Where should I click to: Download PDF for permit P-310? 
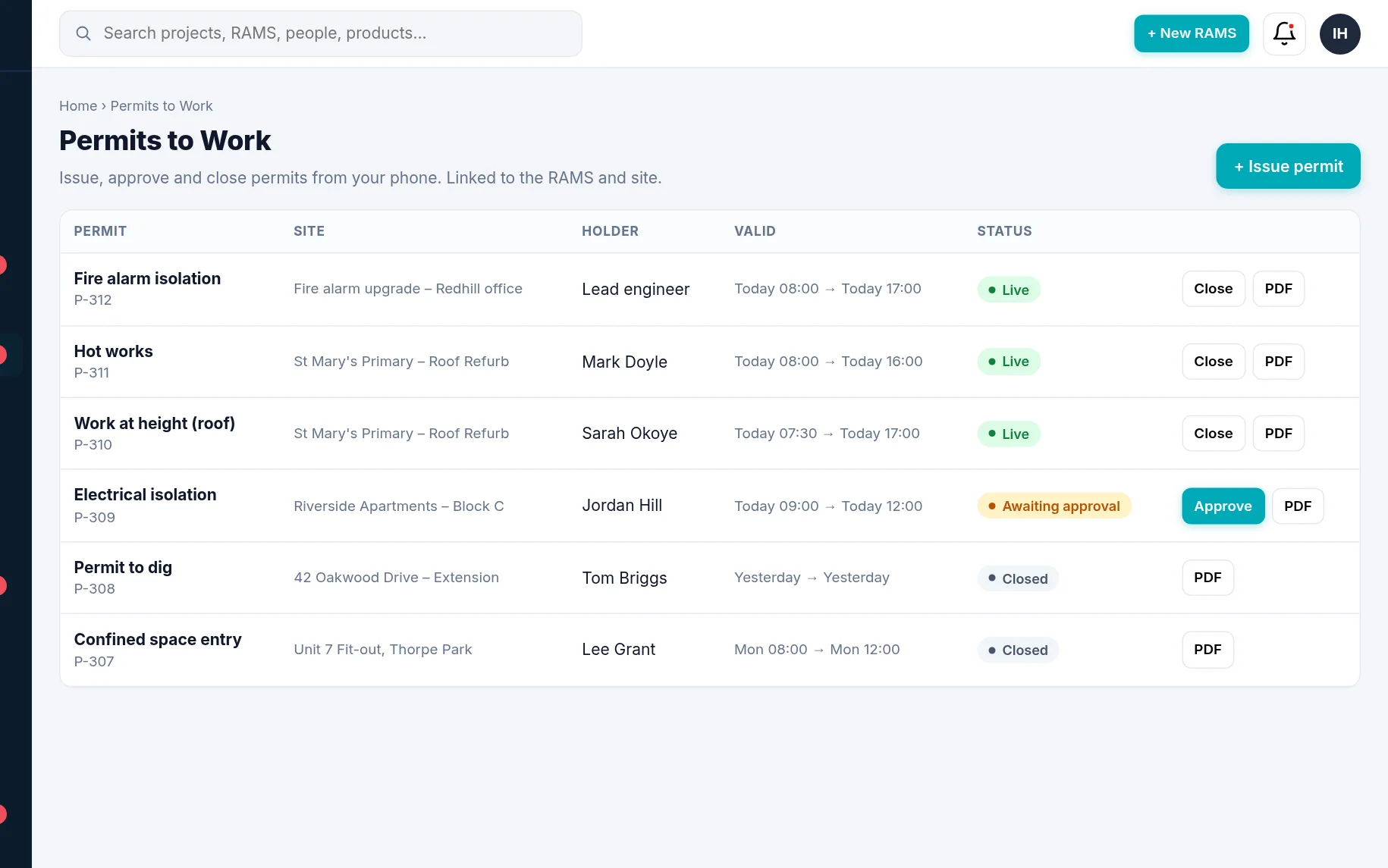(1279, 434)
